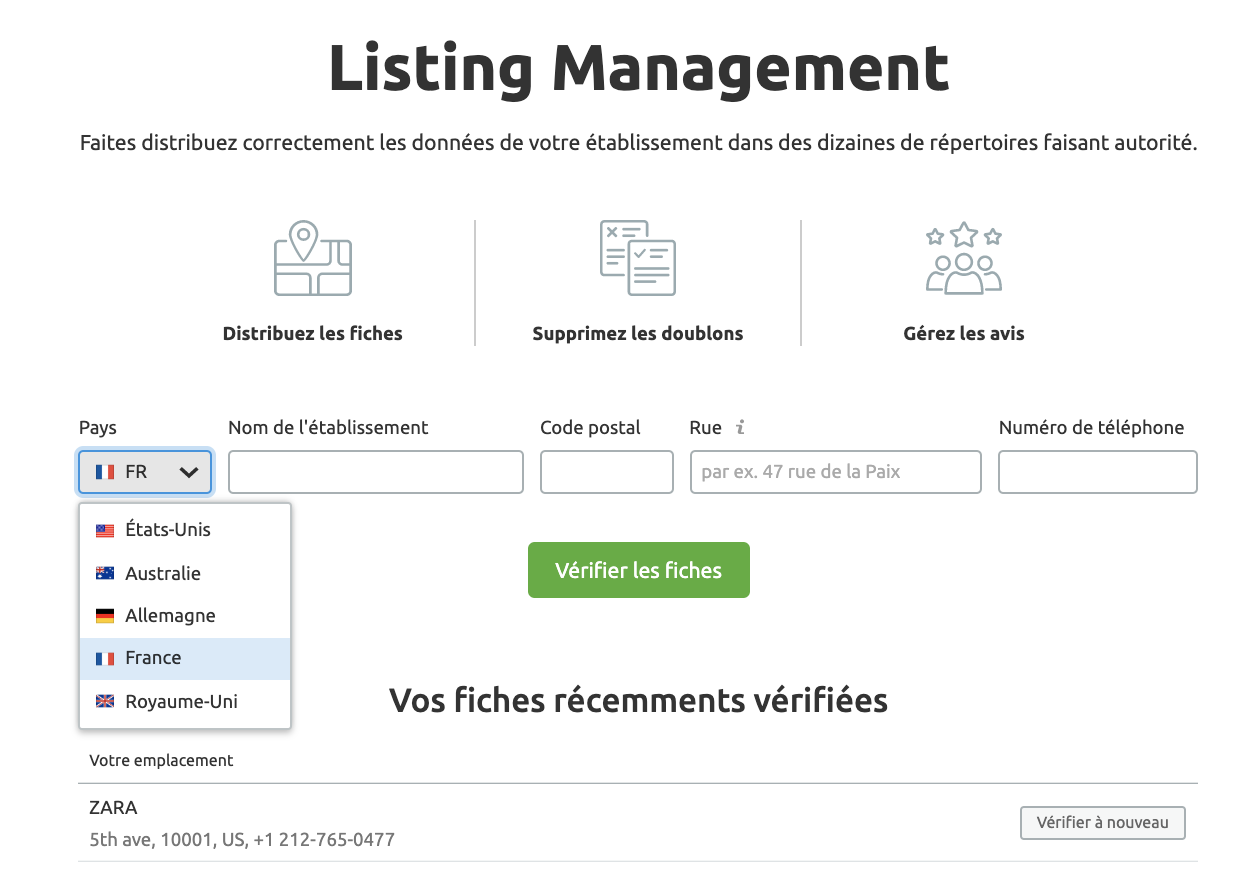This screenshot has height=876, width=1258.
Task: Select États-Unis from the country list
Action: click(168, 530)
